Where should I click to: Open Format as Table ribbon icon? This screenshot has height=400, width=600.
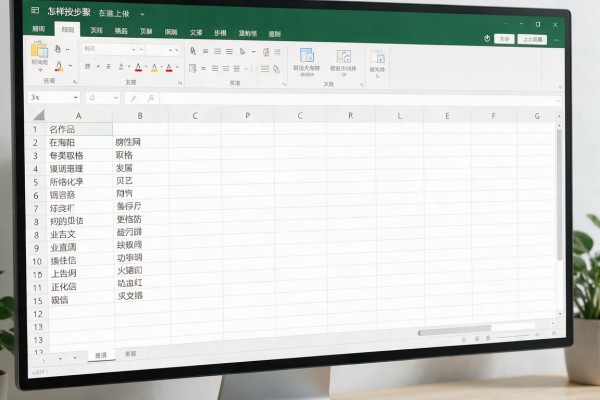click(343, 56)
